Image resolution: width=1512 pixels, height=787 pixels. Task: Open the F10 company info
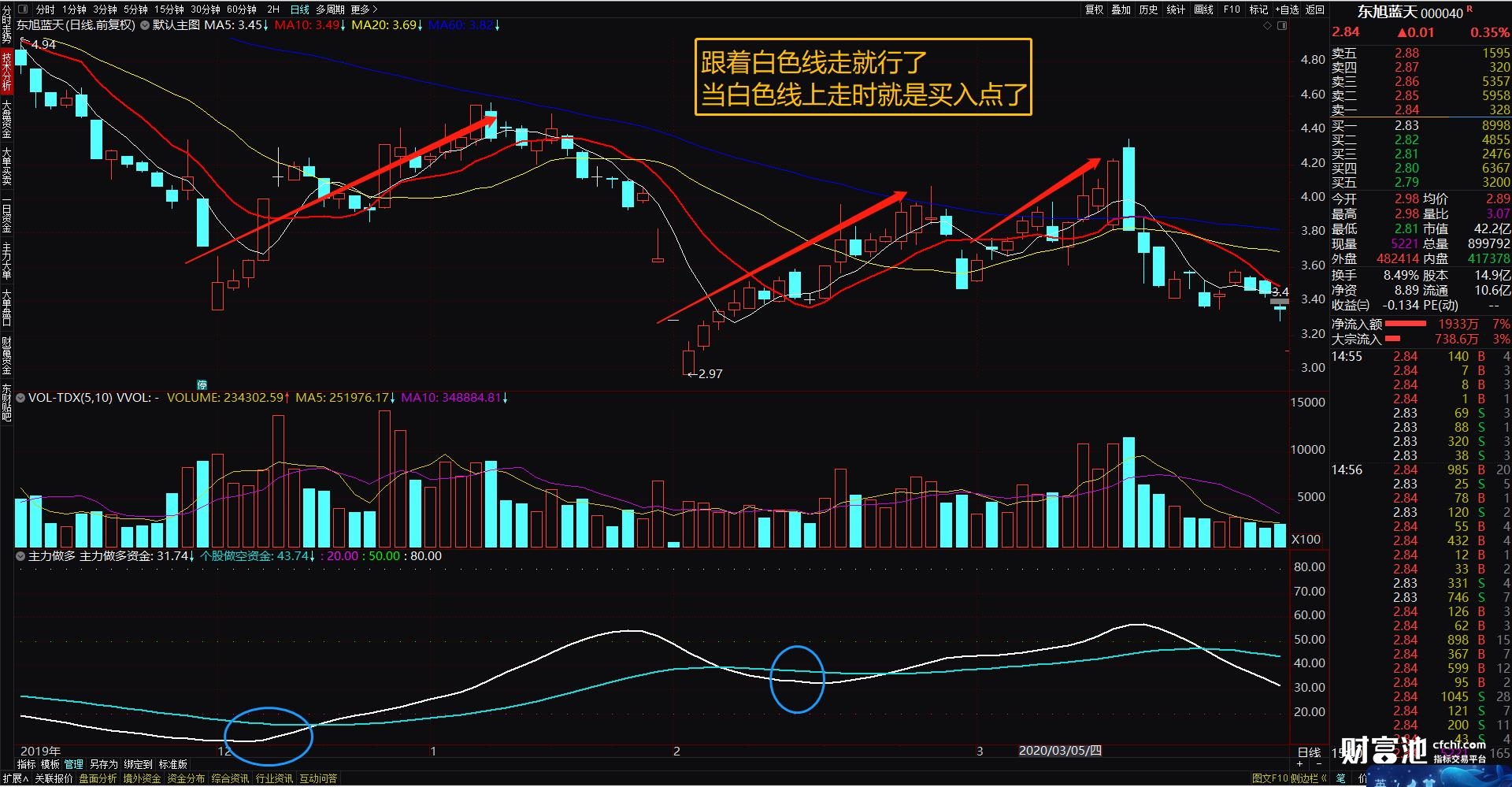[x=1232, y=9]
